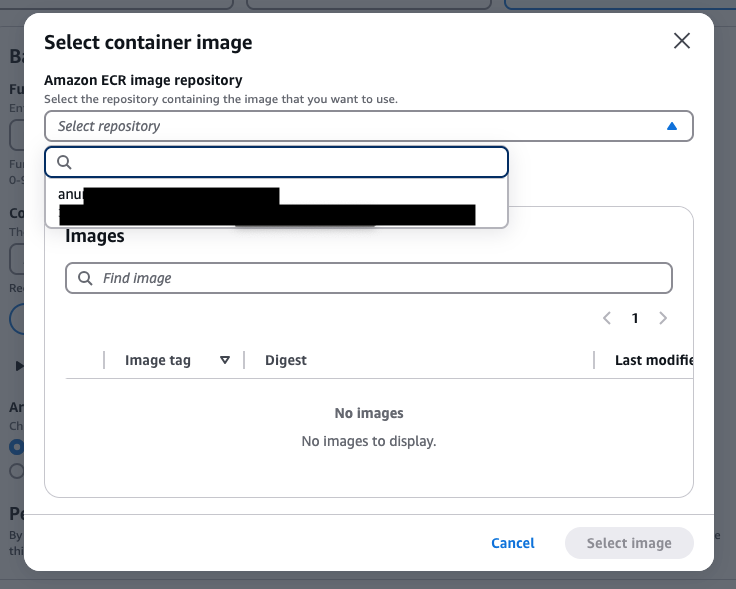Open the Select repository dropdown
Viewport: 736px width, 589px height.
coord(368,126)
